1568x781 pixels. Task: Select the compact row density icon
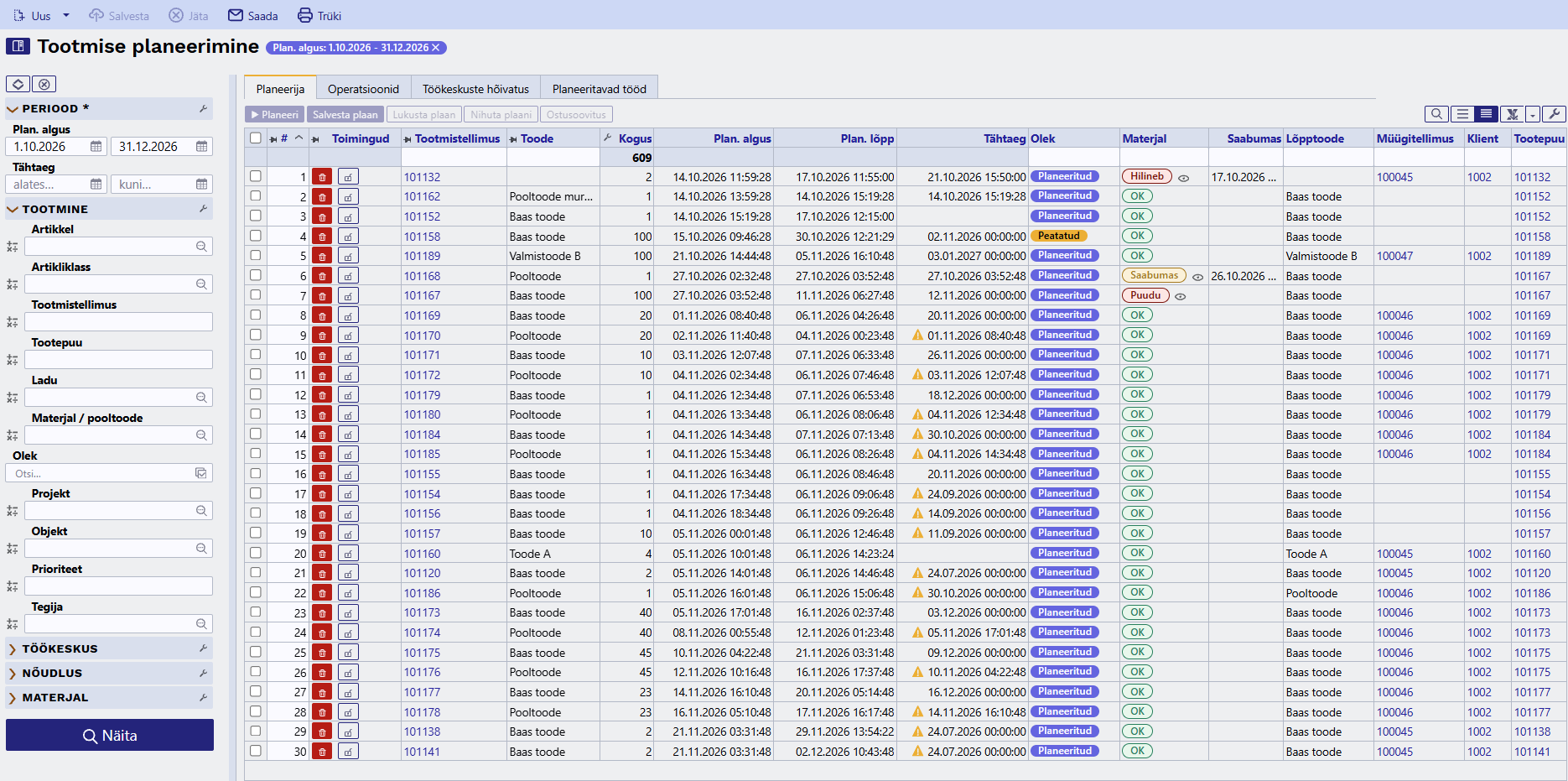click(x=1487, y=114)
